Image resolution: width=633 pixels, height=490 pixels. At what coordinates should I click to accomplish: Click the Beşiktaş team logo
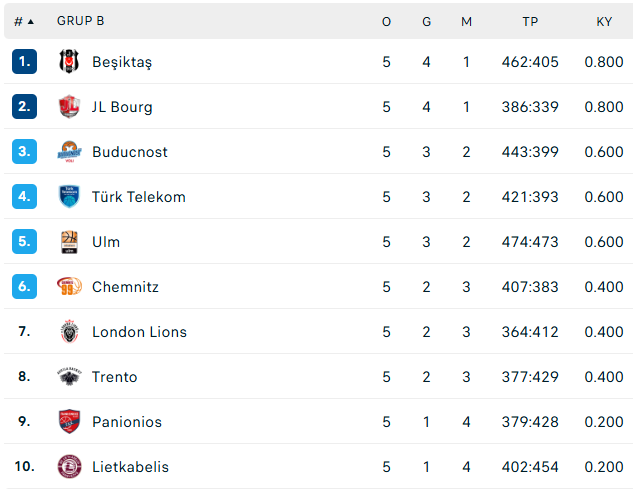tap(69, 62)
